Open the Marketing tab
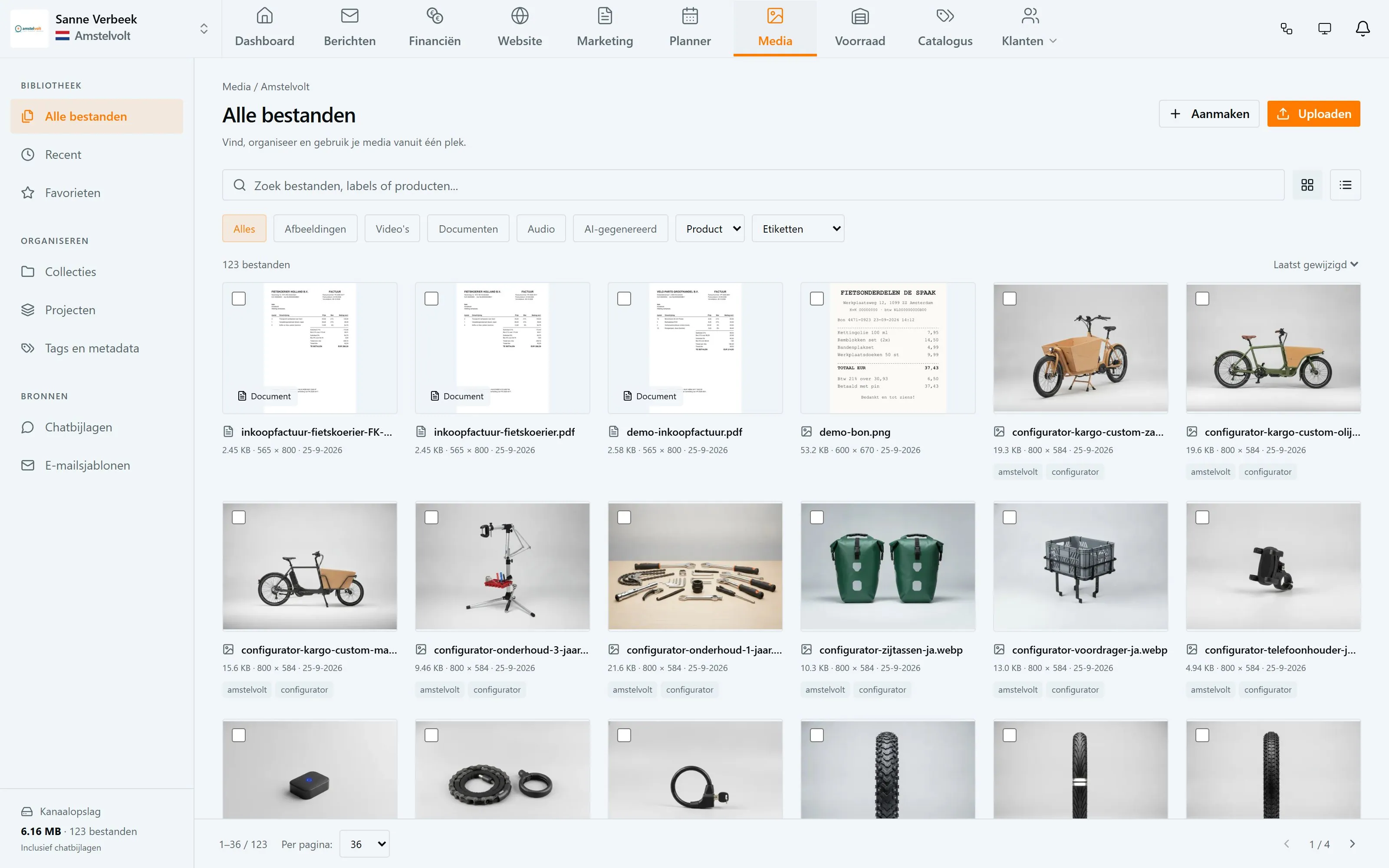The width and height of the screenshot is (1389, 868). tap(605, 28)
